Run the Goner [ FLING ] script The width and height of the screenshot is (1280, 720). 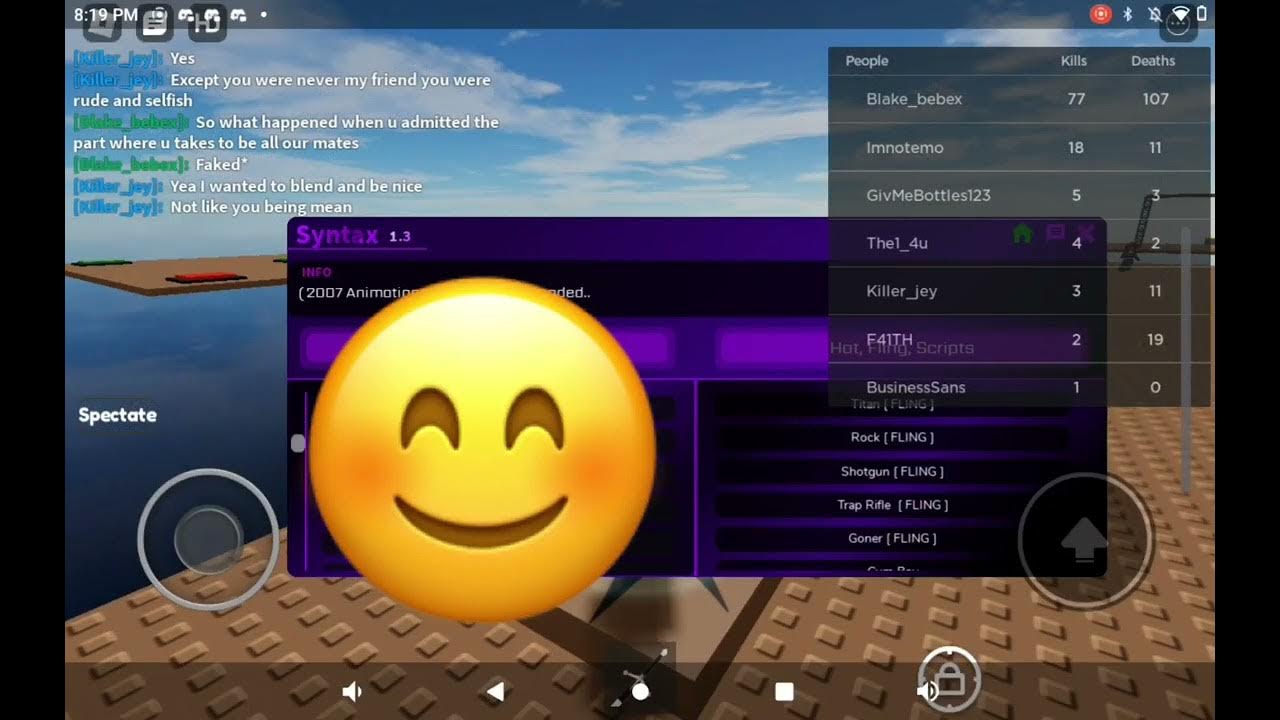892,538
